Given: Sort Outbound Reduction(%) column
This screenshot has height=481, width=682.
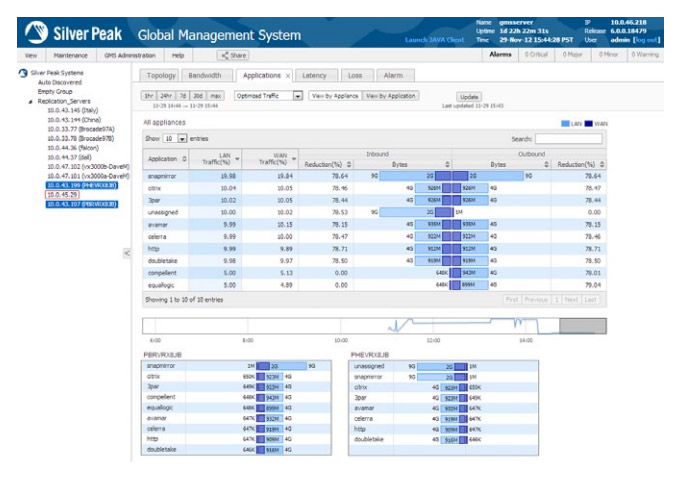Looking at the screenshot, I should [x=602, y=164].
